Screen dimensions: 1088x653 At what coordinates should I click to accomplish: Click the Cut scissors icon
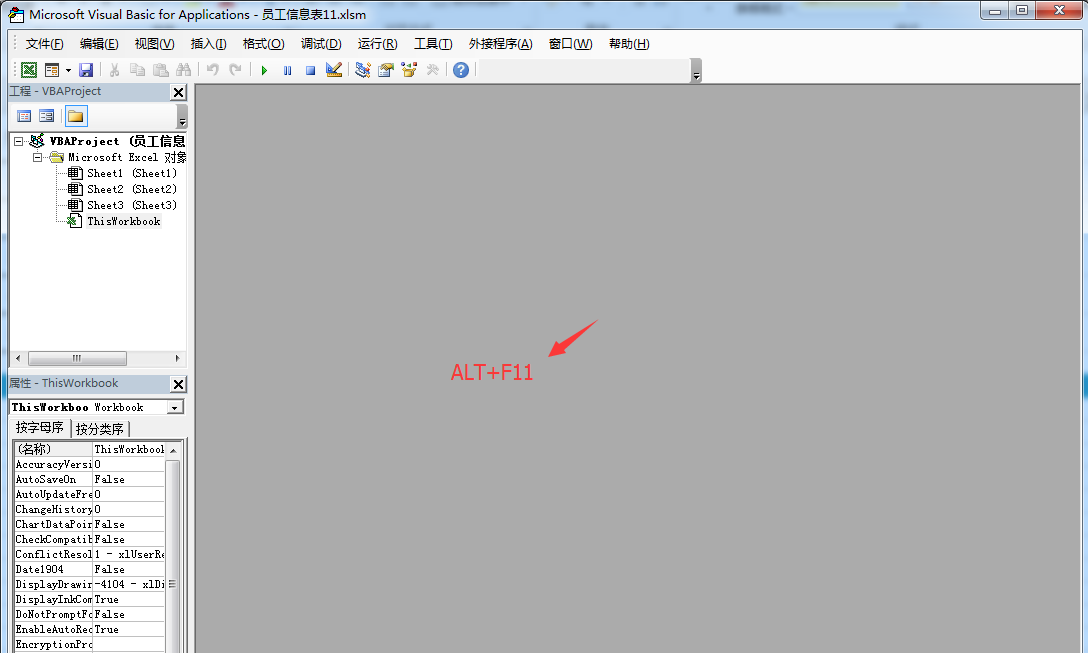114,70
